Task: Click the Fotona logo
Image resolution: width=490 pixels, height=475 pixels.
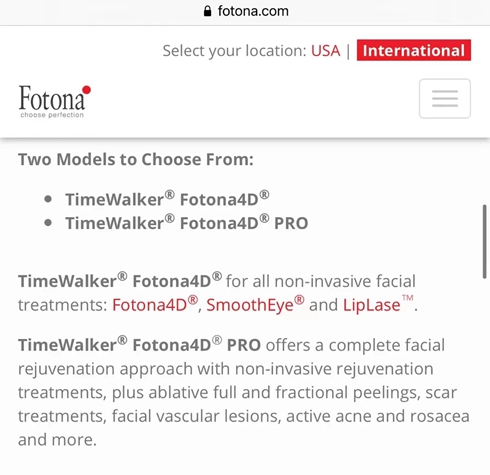Action: coord(55,102)
